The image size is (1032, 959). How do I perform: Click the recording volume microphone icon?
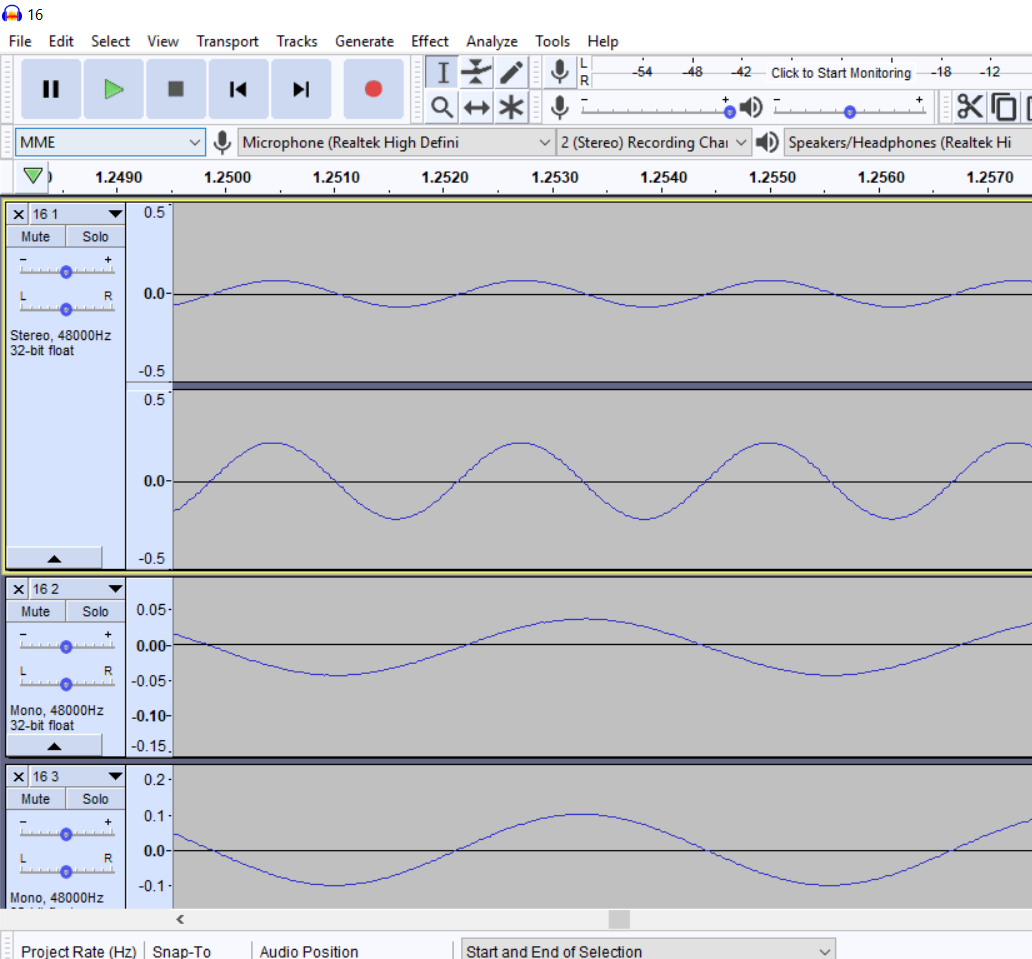pyautogui.click(x=560, y=107)
